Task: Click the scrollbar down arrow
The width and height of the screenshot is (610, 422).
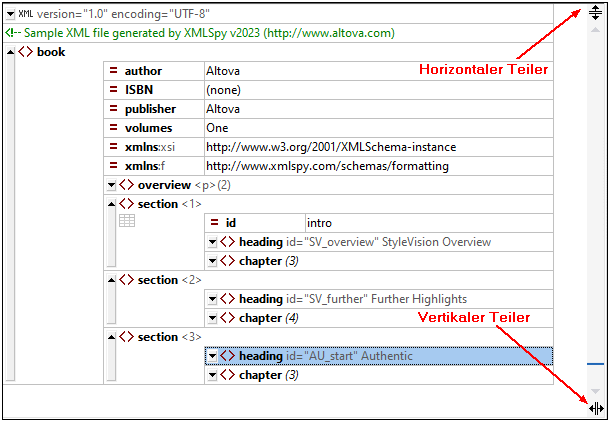Action: 595,390
